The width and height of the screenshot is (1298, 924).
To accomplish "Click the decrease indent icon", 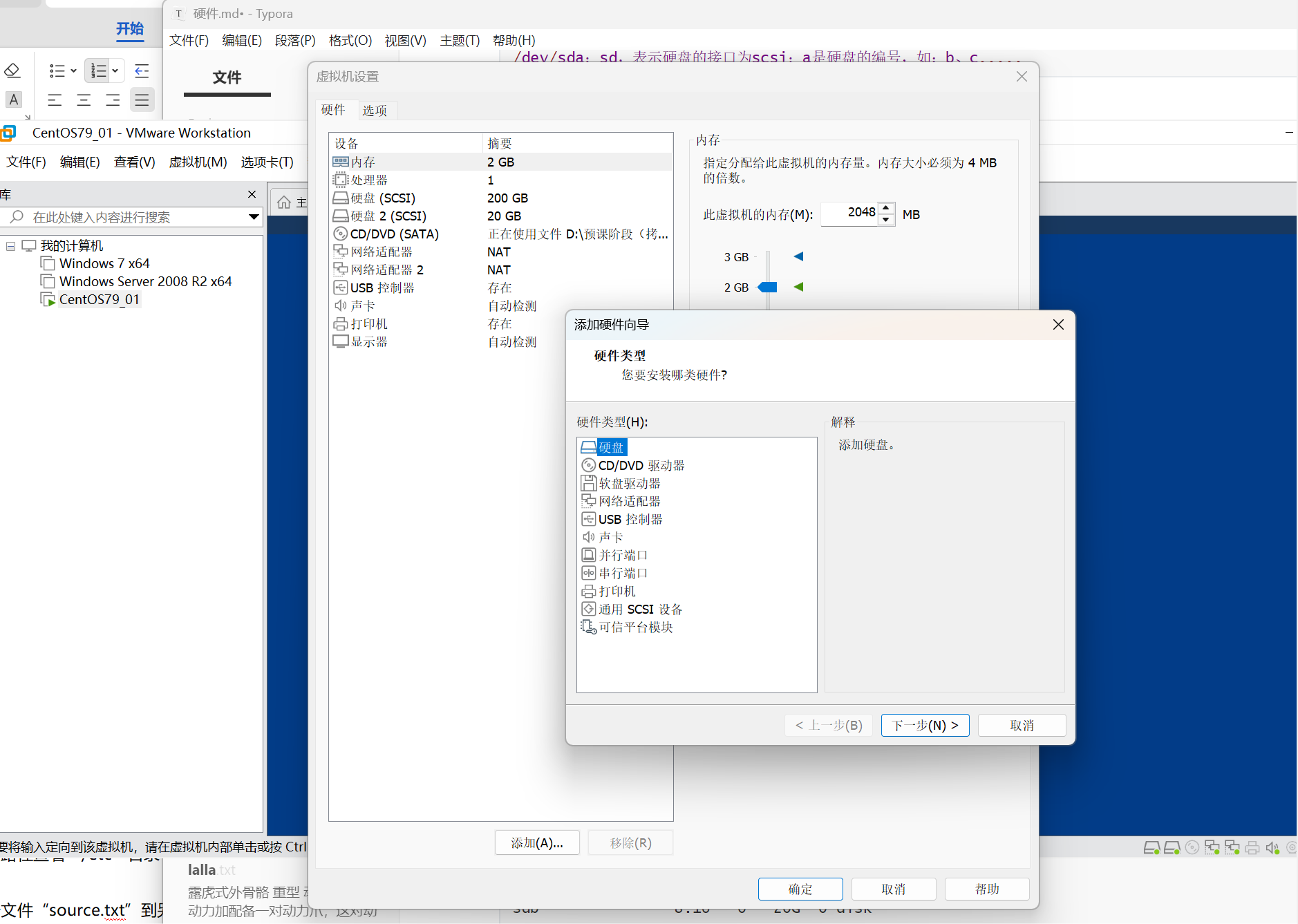I will tap(142, 70).
